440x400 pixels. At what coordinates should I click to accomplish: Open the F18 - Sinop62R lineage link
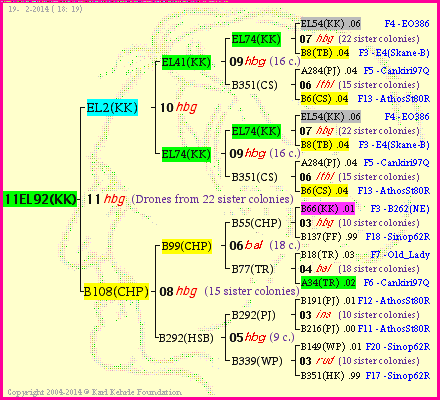click(x=398, y=237)
